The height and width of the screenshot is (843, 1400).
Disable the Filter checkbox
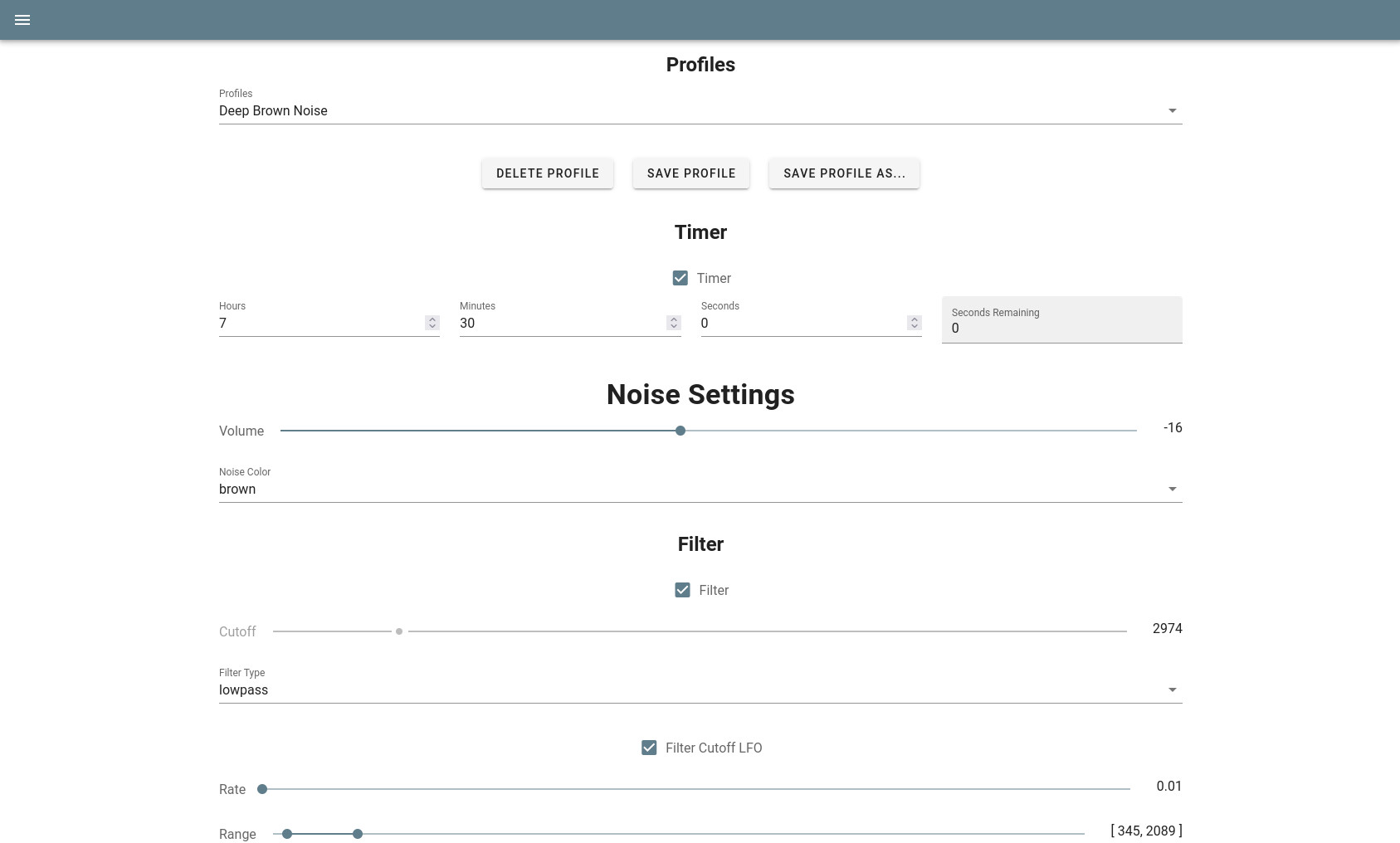pos(682,590)
